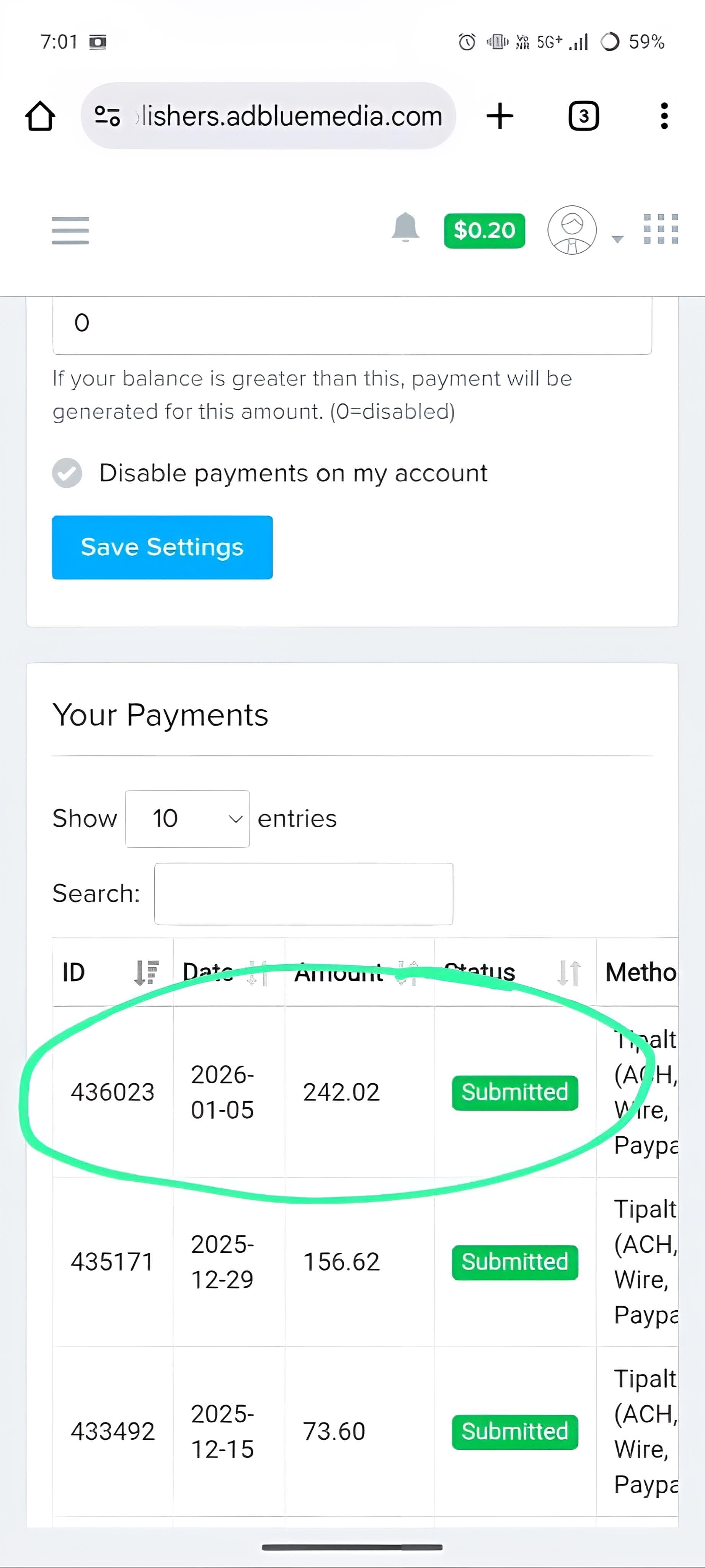Toggle Disable payments on my account
The width and height of the screenshot is (705, 1568).
pyautogui.click(x=67, y=473)
